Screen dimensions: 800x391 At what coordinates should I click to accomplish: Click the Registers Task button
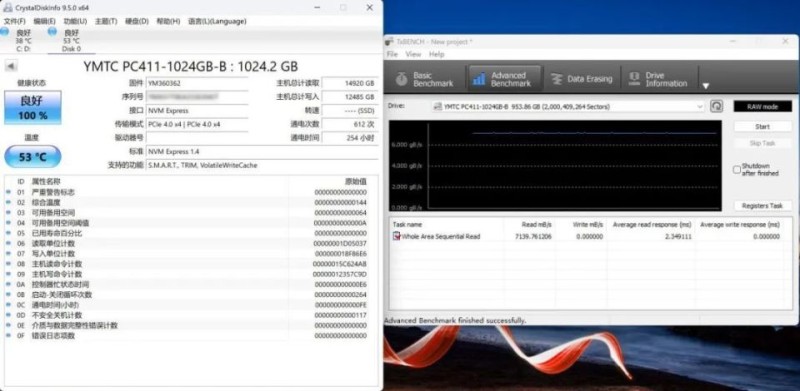pyautogui.click(x=762, y=206)
